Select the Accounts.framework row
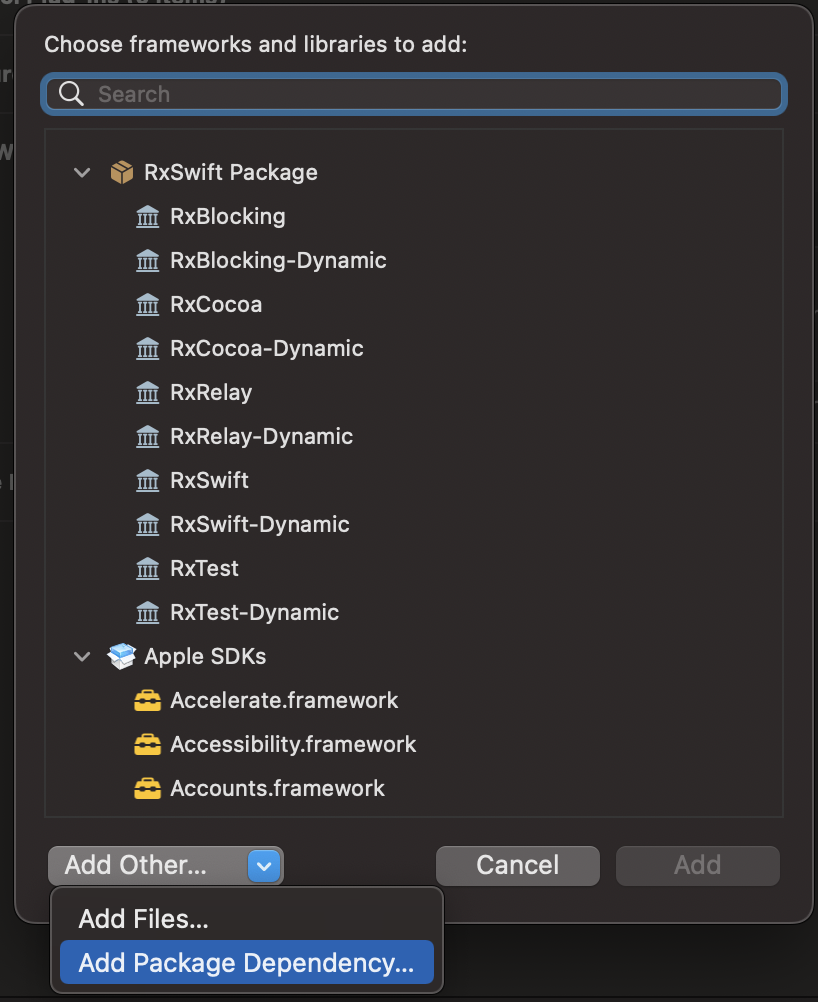Screen dimensions: 818x1002 [x=414, y=789]
